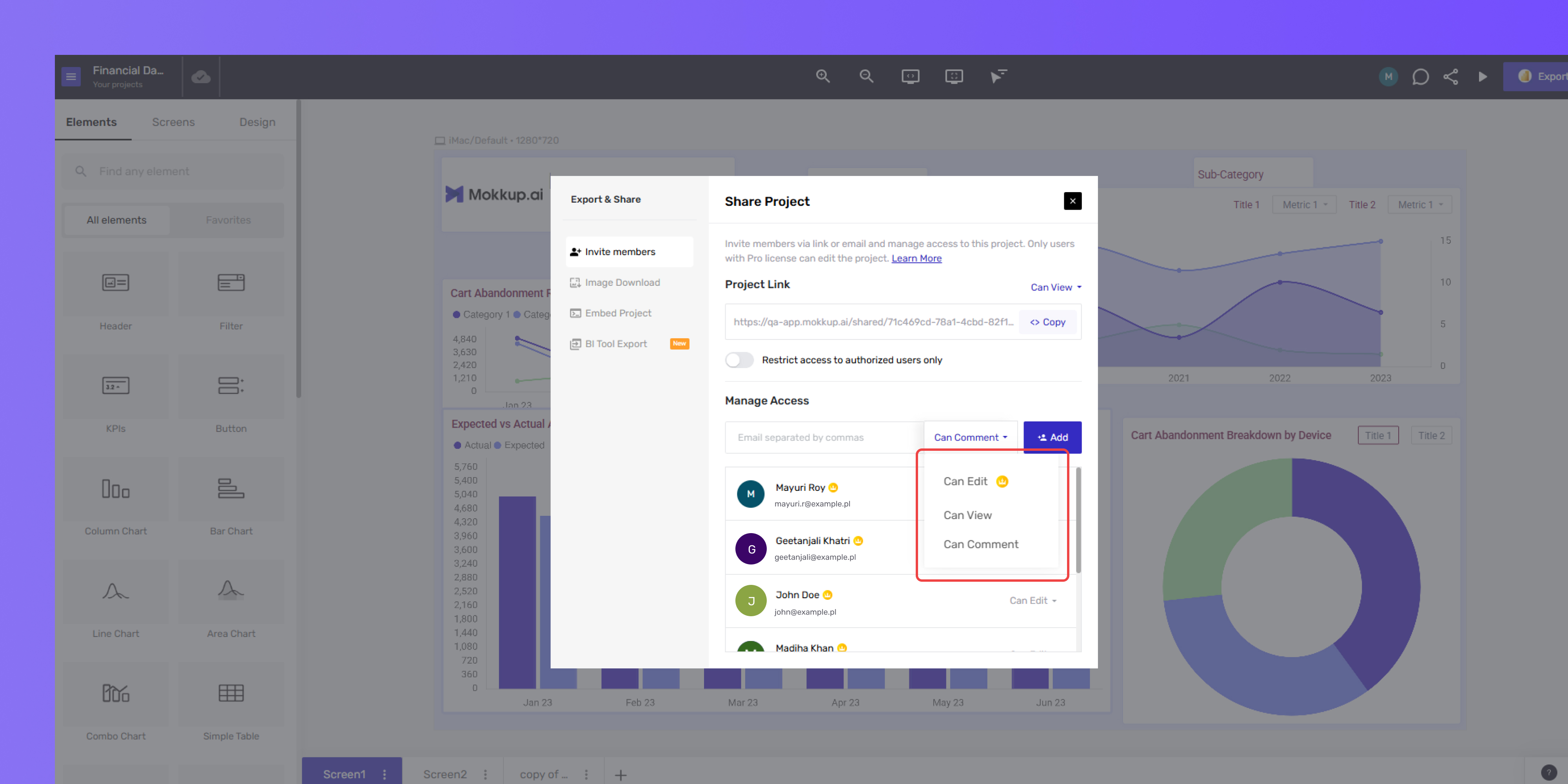Switch to Screen2 tab
The height and width of the screenshot is (784, 1568).
pyautogui.click(x=445, y=774)
